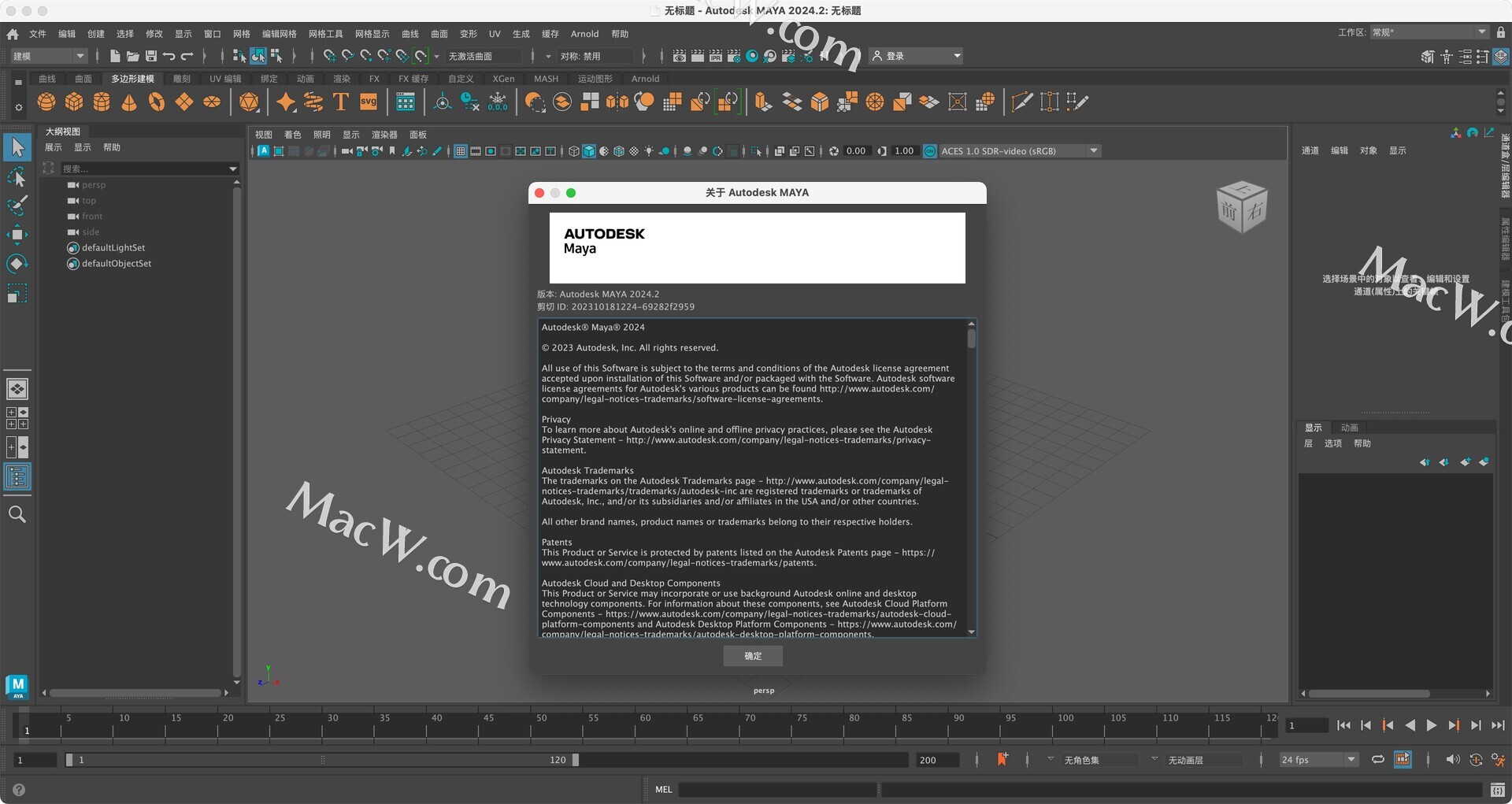The height and width of the screenshot is (804, 1512).
Task: Click the save scene icon
Action: pos(151,56)
